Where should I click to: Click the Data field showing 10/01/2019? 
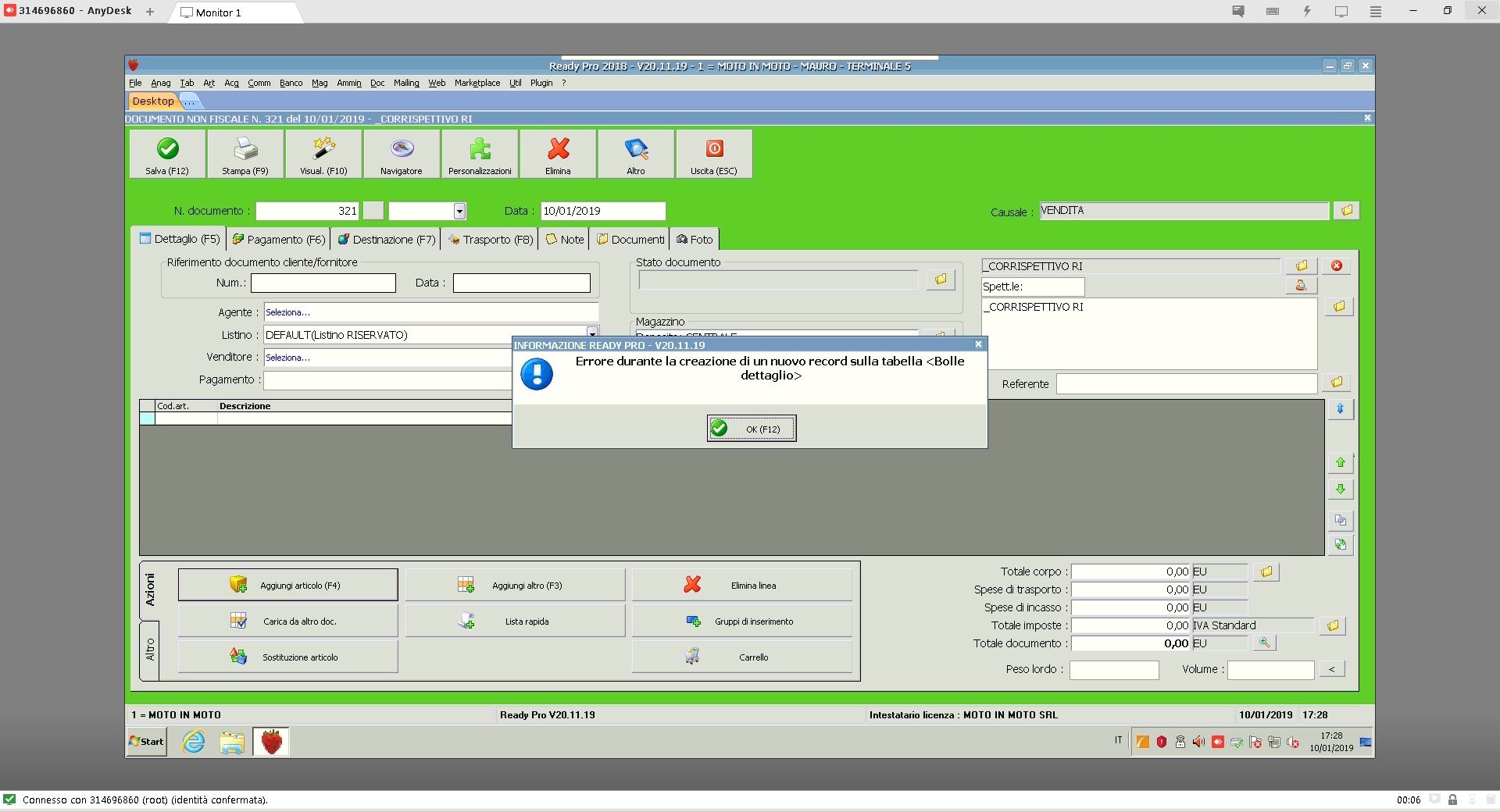tap(602, 211)
